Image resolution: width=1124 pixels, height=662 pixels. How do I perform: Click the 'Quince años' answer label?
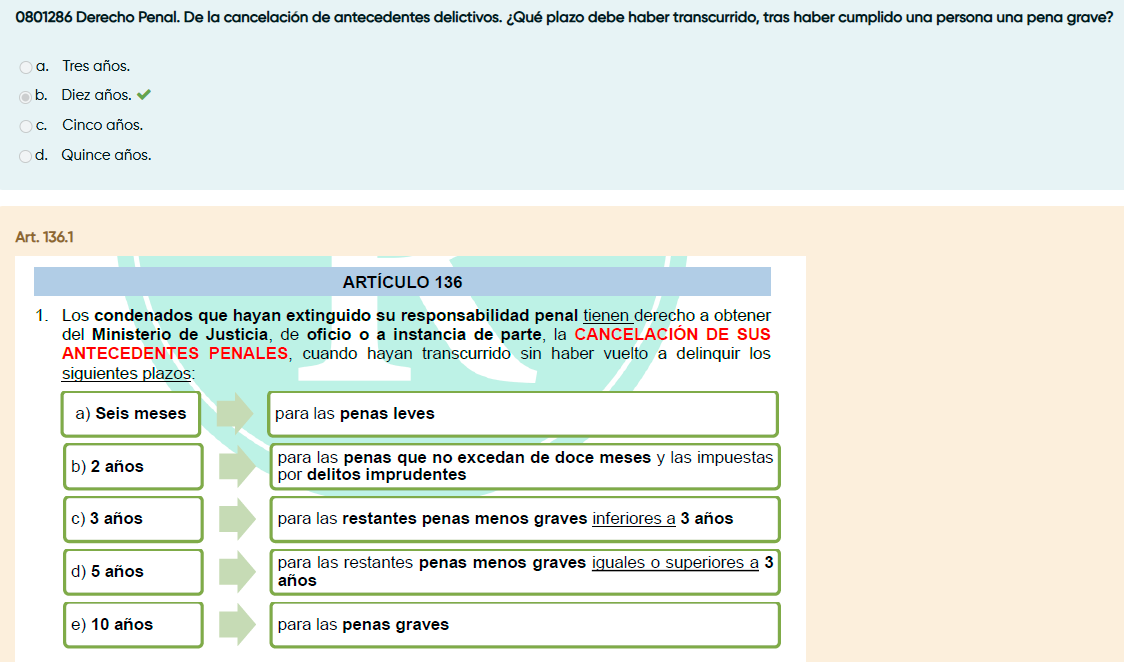coord(106,156)
